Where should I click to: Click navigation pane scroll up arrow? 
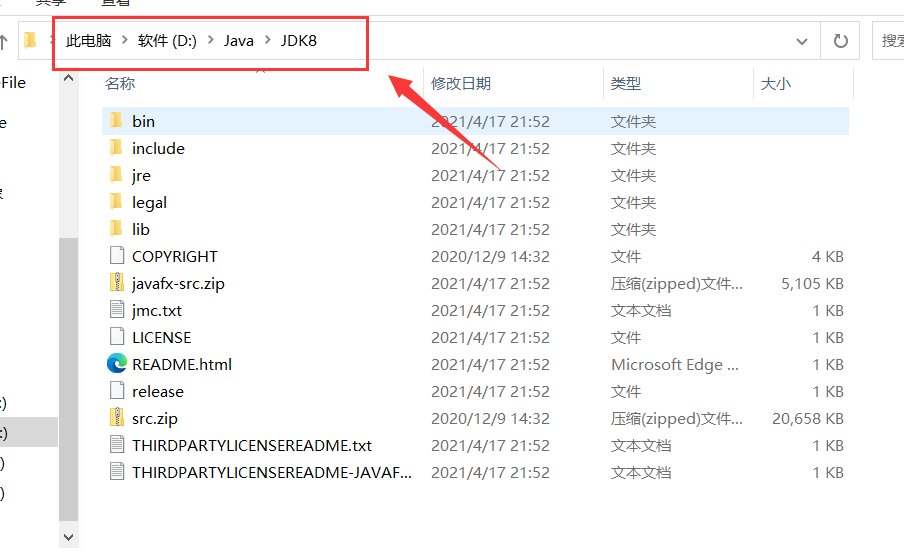(69, 78)
